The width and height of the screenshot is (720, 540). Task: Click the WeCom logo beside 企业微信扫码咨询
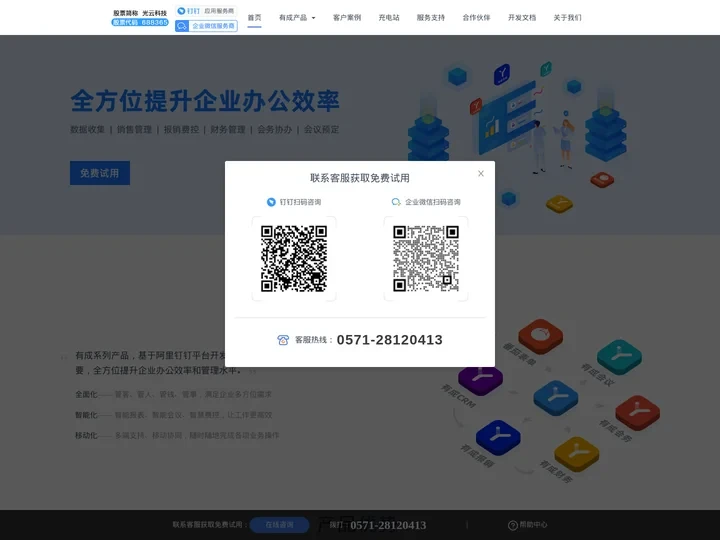pos(396,202)
